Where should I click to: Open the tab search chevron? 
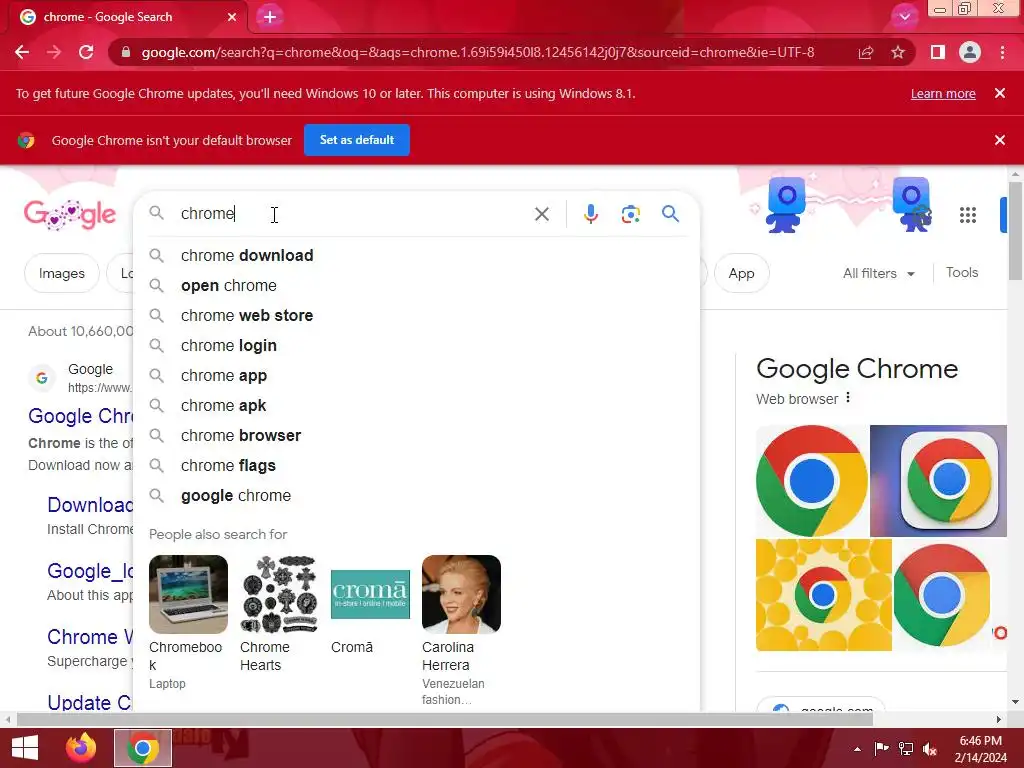tap(904, 17)
